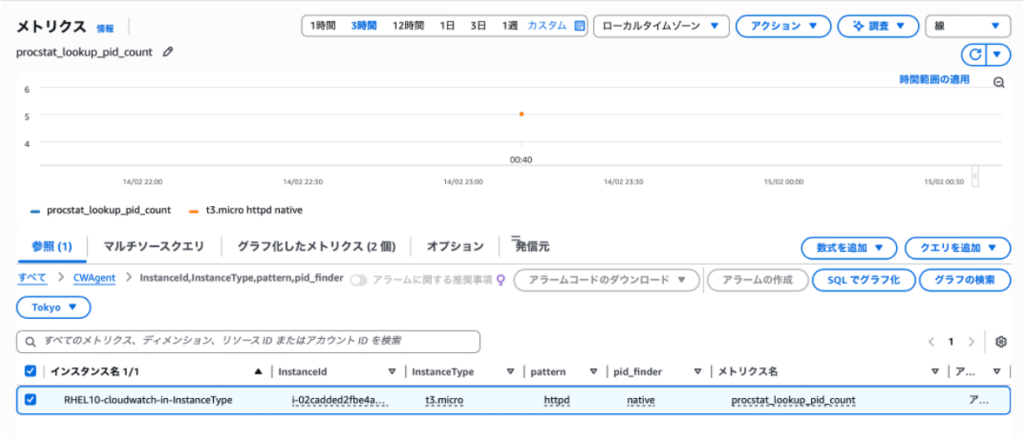Click the procstat_lookup_pid_count metric name cell
Screen dimensions: 1024x439
click(x=793, y=400)
